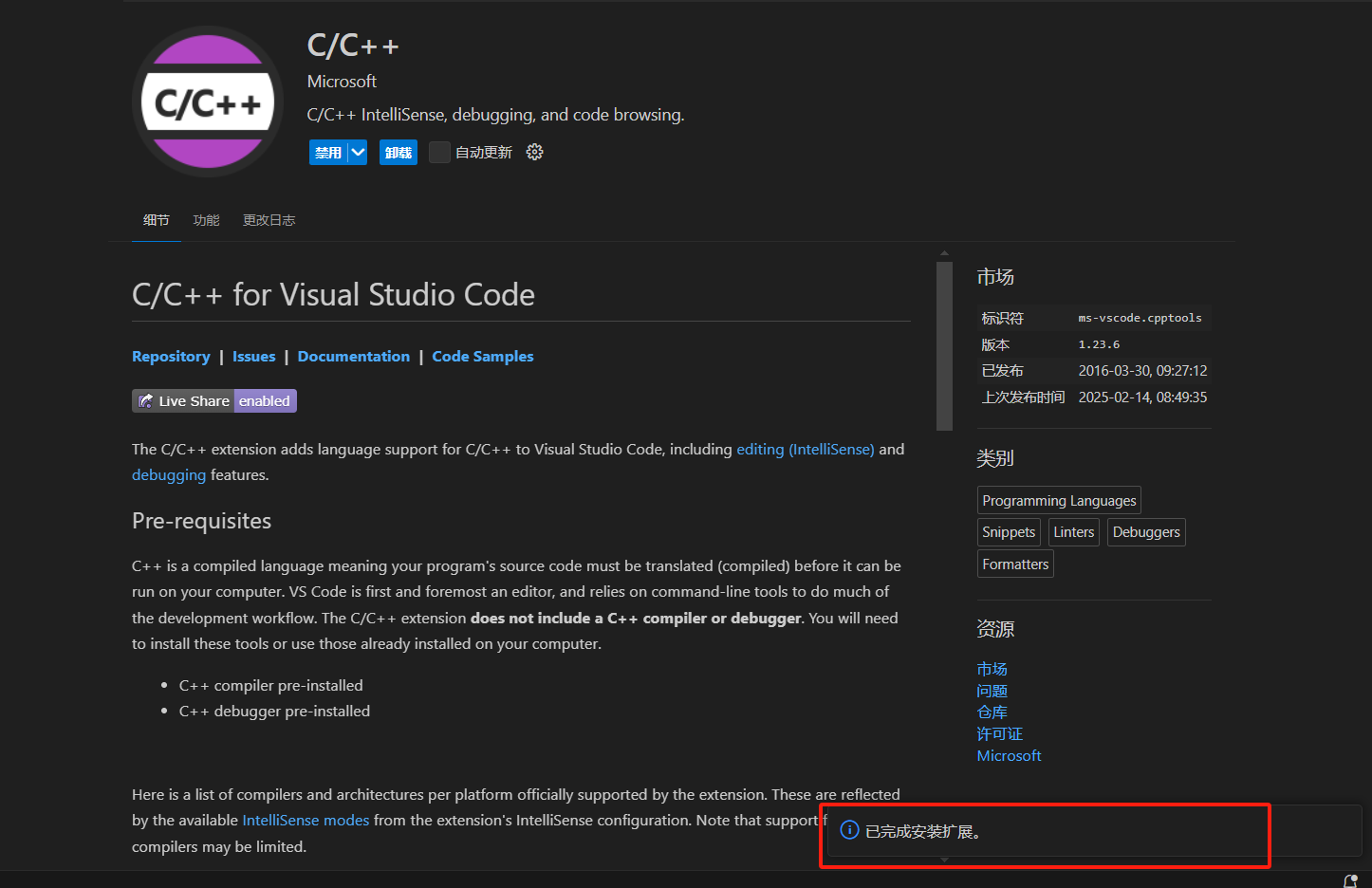Click the extension description about IntelliSense, debugging
1372x888 pixels.
(x=495, y=115)
